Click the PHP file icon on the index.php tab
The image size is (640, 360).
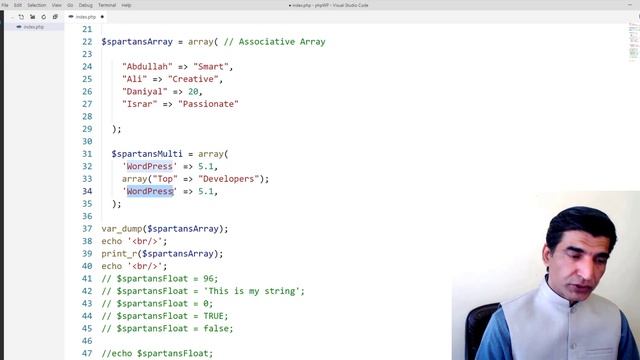point(71,17)
